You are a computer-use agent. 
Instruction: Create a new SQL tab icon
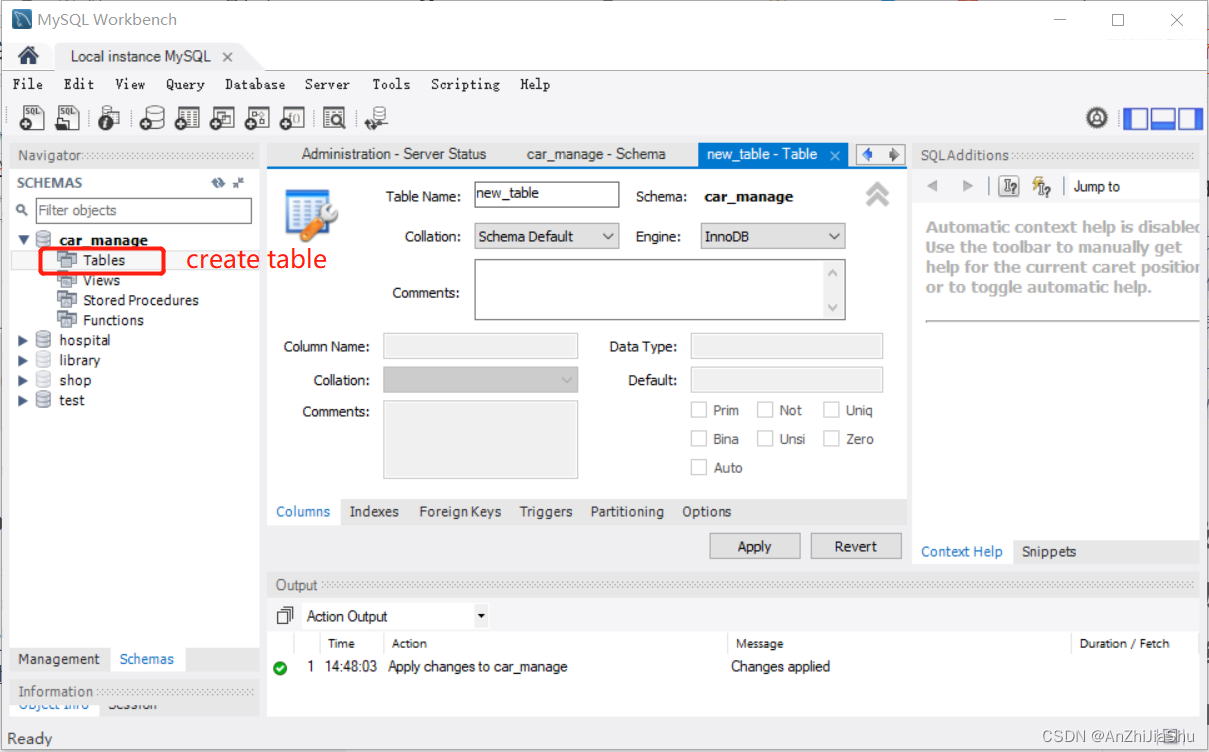[x=32, y=118]
